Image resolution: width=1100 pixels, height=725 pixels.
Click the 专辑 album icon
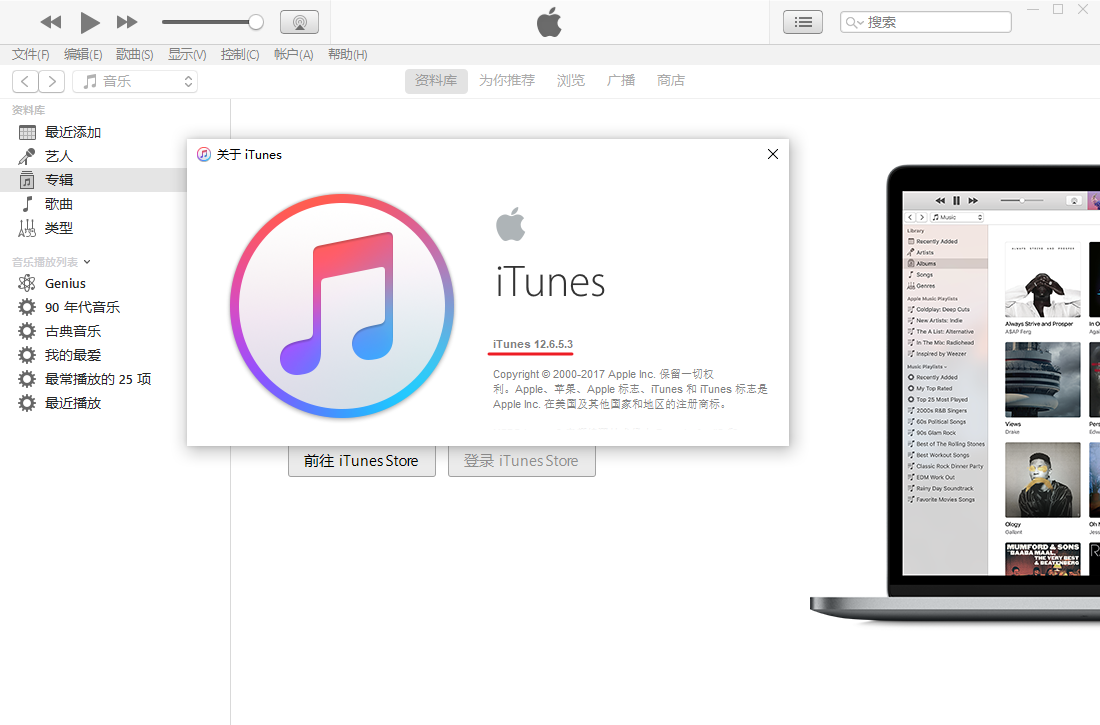[27, 180]
